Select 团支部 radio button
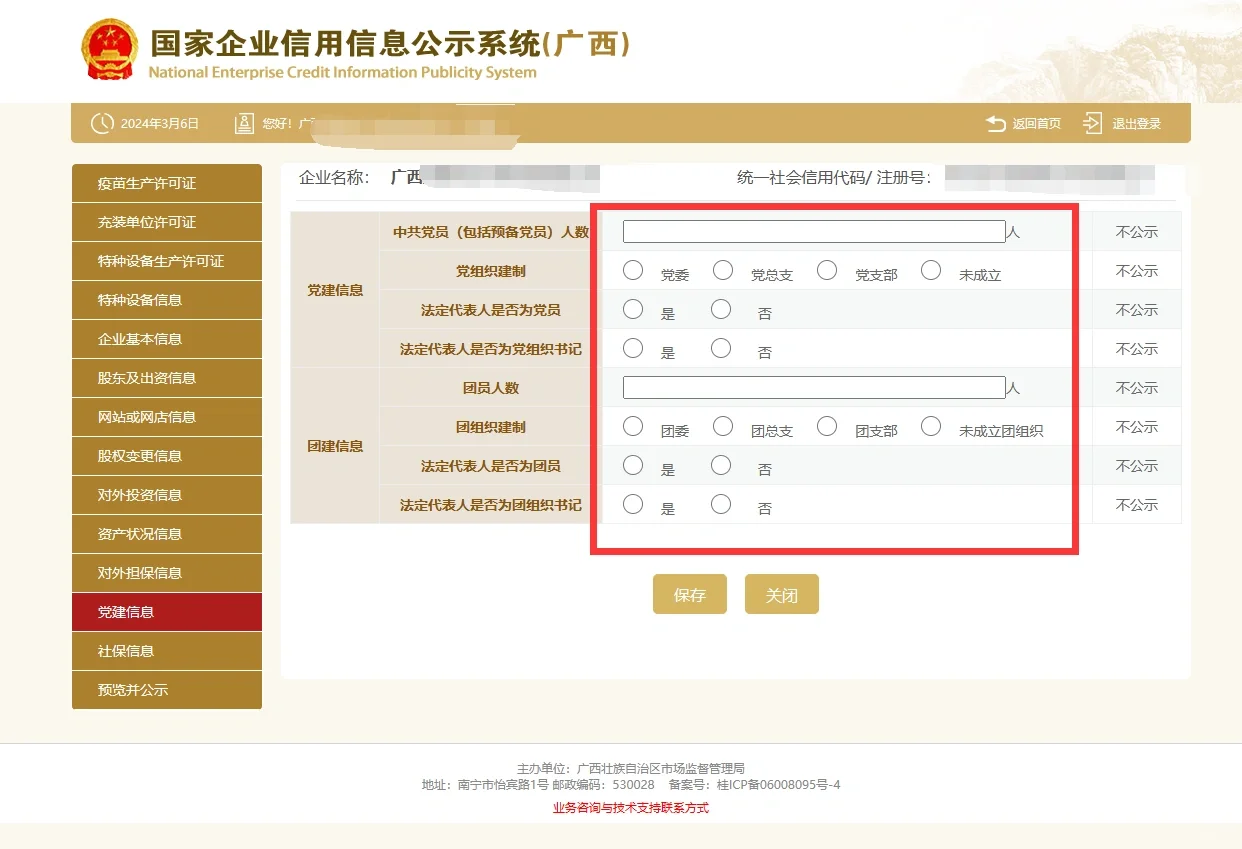This screenshot has height=849, width=1242. (827, 426)
